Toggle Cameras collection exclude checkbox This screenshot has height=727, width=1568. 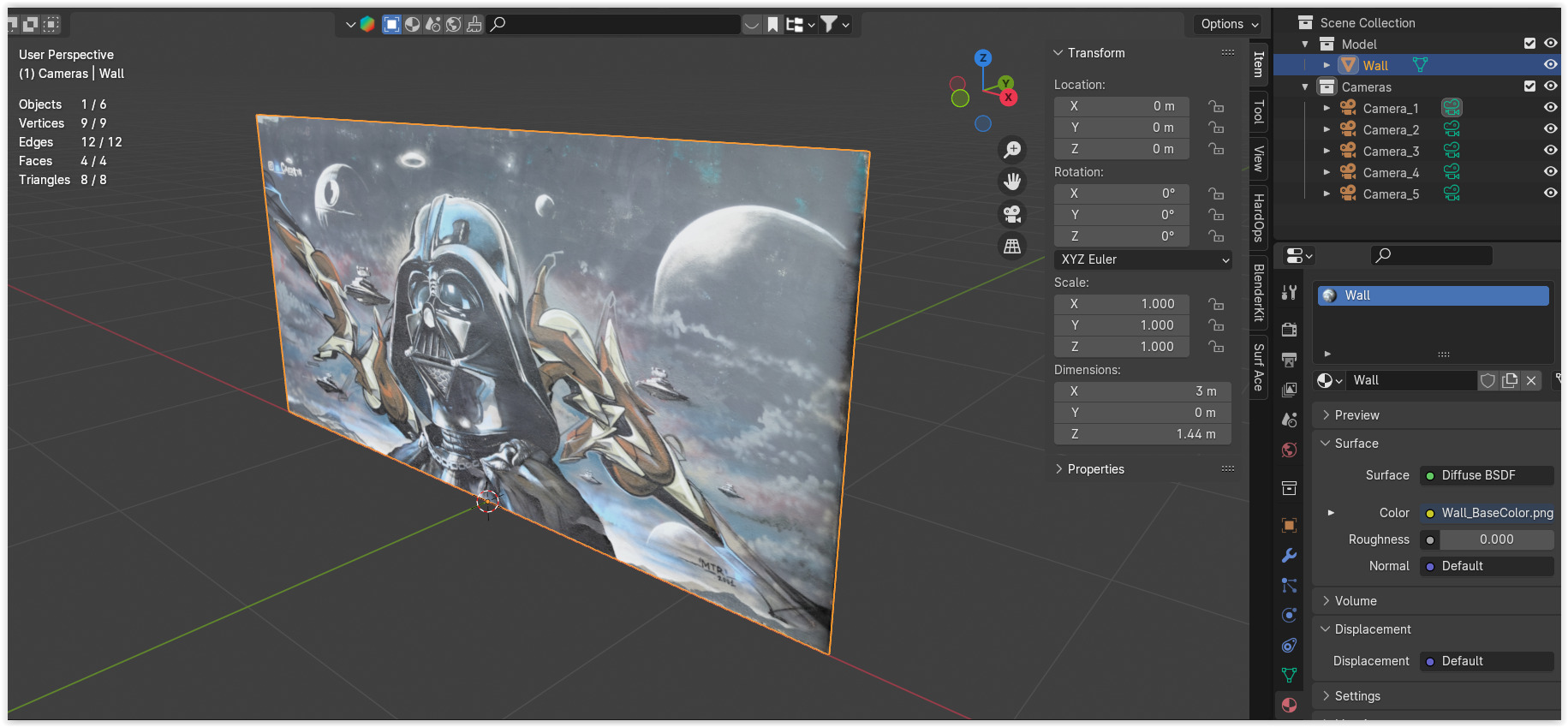coord(1529,86)
